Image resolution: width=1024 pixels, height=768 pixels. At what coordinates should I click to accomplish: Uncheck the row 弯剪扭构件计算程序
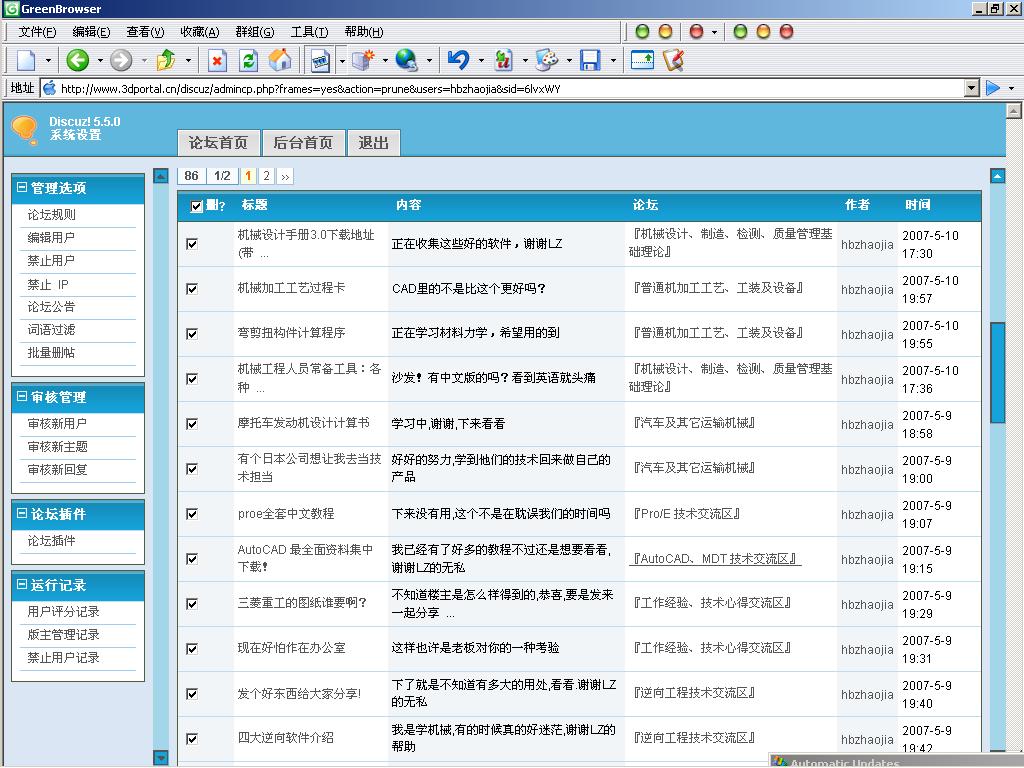[192, 334]
